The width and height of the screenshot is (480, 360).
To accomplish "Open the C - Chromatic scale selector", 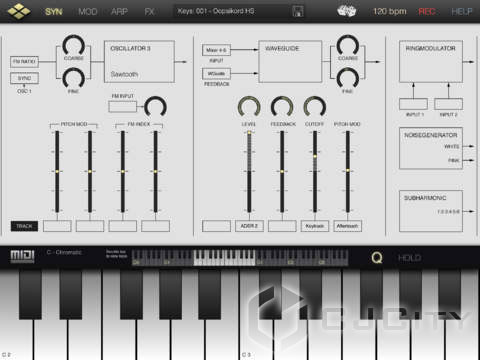I will click(64, 252).
